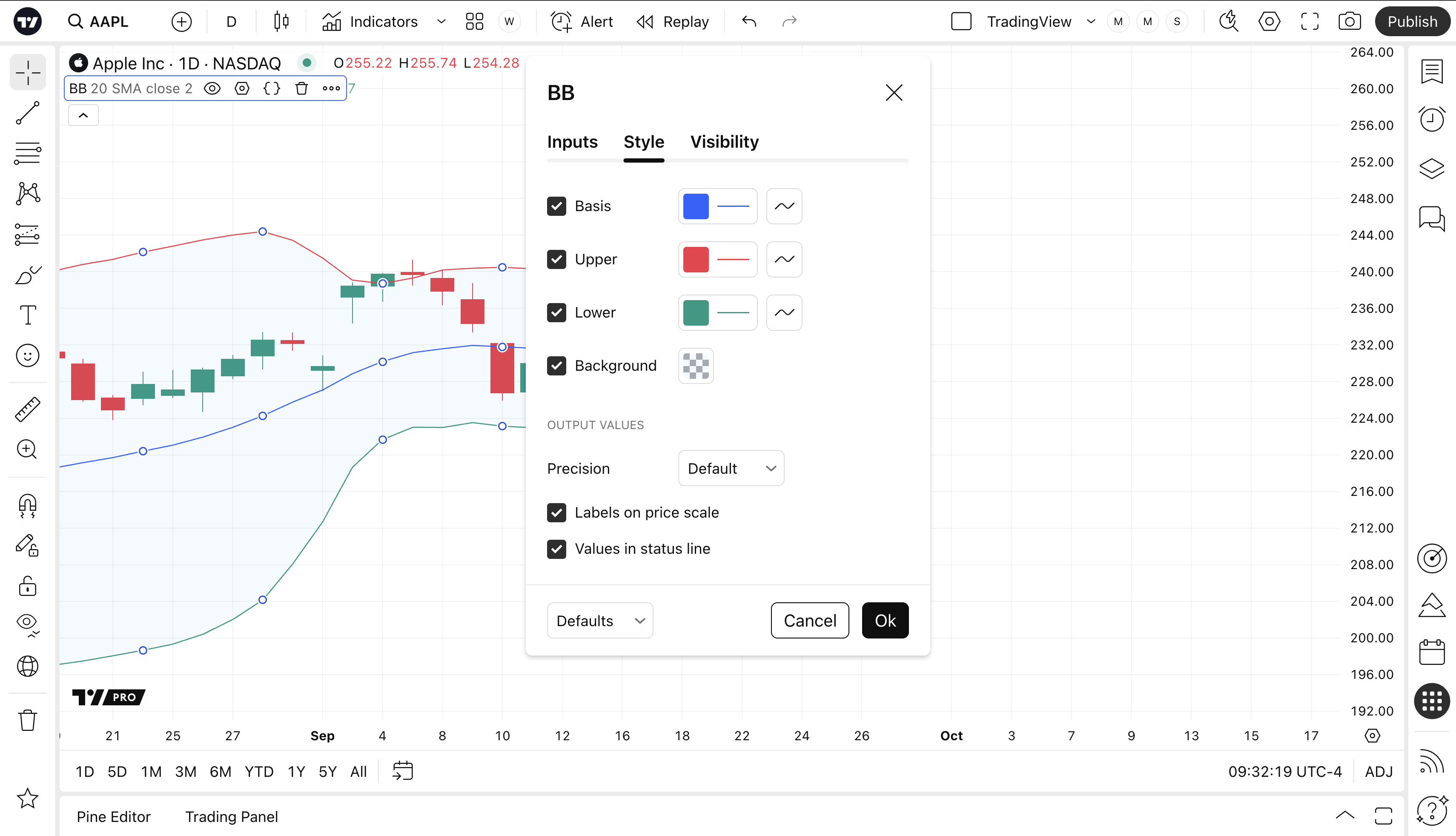Toggle Labels on price scale checkbox
This screenshot has width=1456, height=836.
556,513
